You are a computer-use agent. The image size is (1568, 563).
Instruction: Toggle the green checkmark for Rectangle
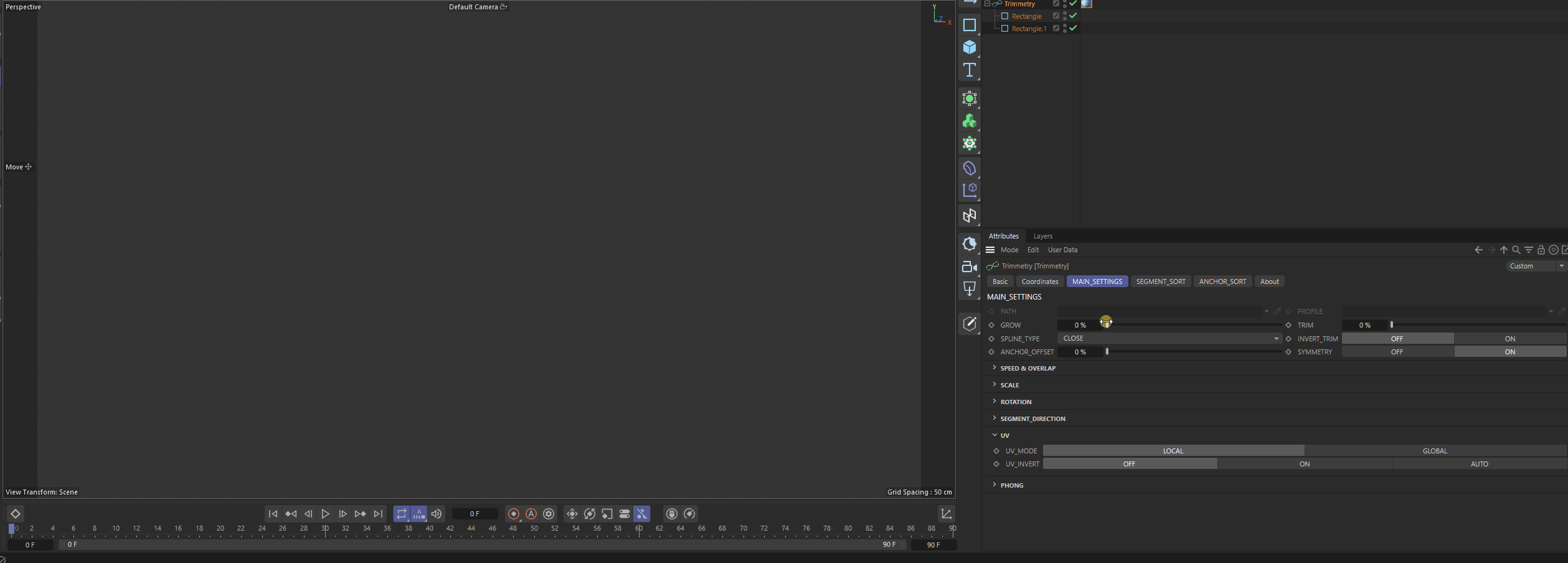click(x=1073, y=16)
